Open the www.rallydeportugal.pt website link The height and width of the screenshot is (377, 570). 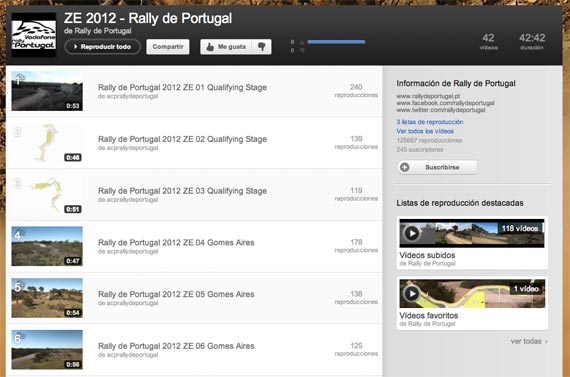(x=428, y=96)
